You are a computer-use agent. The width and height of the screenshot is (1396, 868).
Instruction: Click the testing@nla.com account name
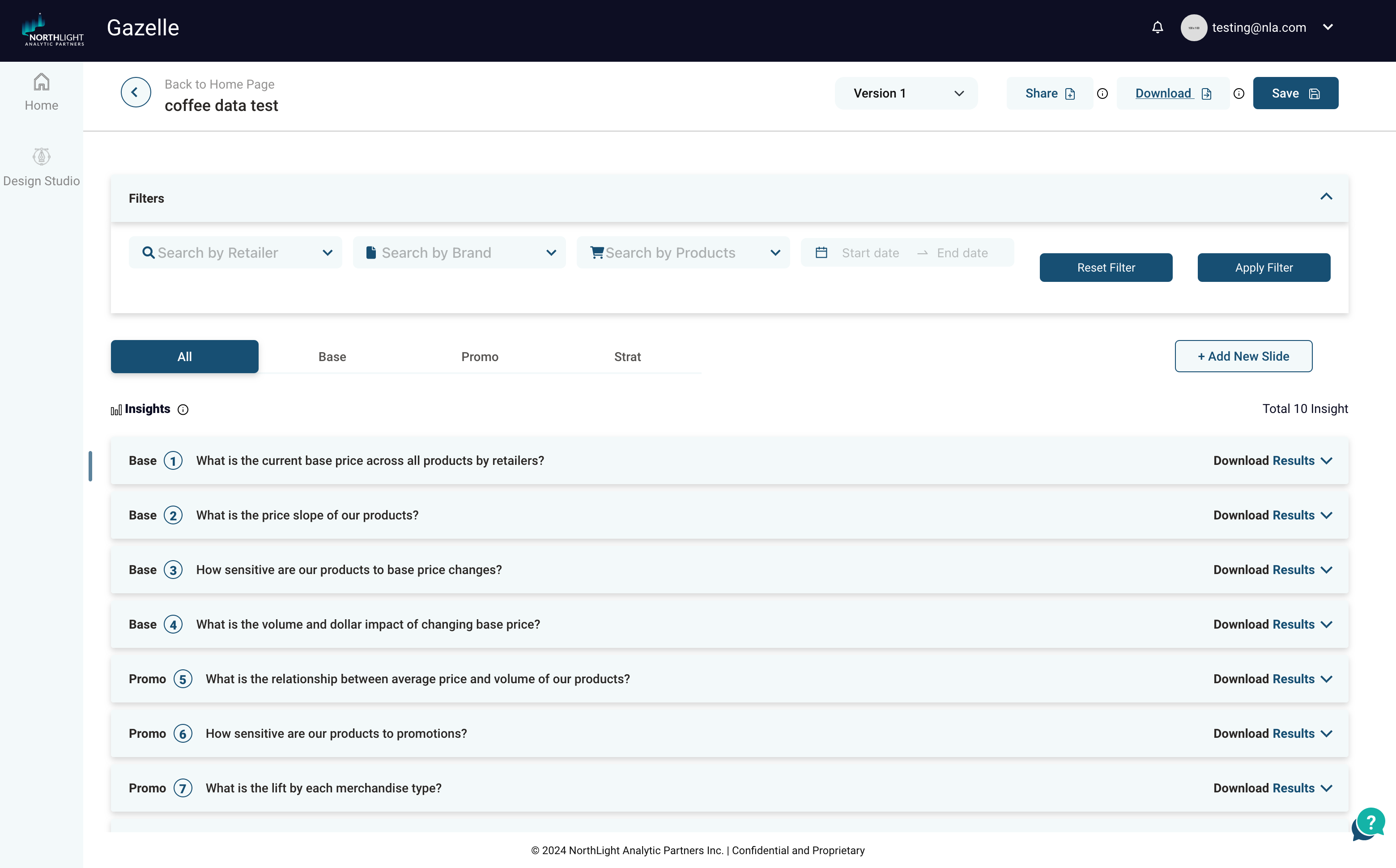1259,28
